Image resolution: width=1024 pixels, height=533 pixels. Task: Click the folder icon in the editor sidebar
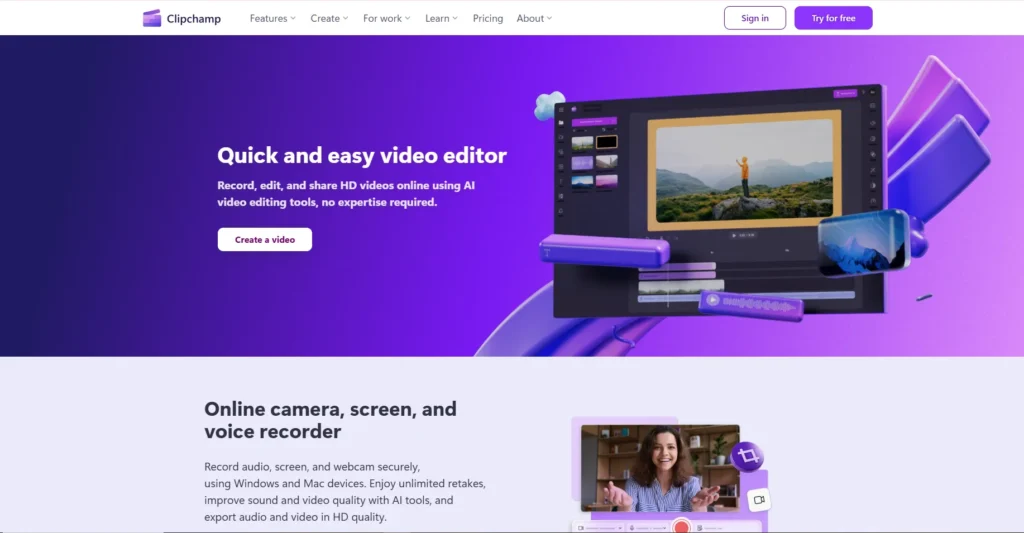click(561, 123)
